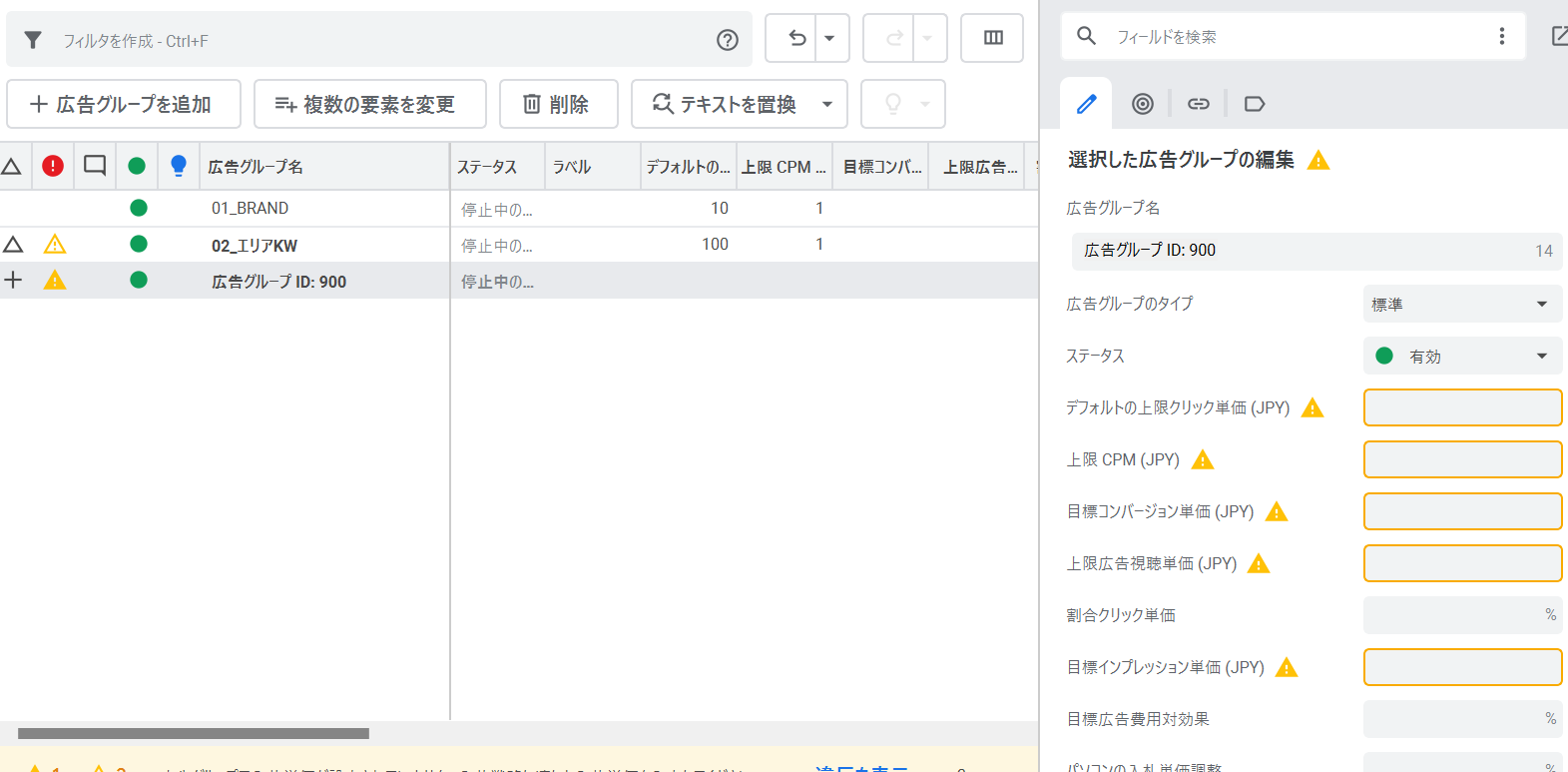1568x772 pixels.
Task: Click the warning icon on ID: 900 row
Action: point(55,281)
